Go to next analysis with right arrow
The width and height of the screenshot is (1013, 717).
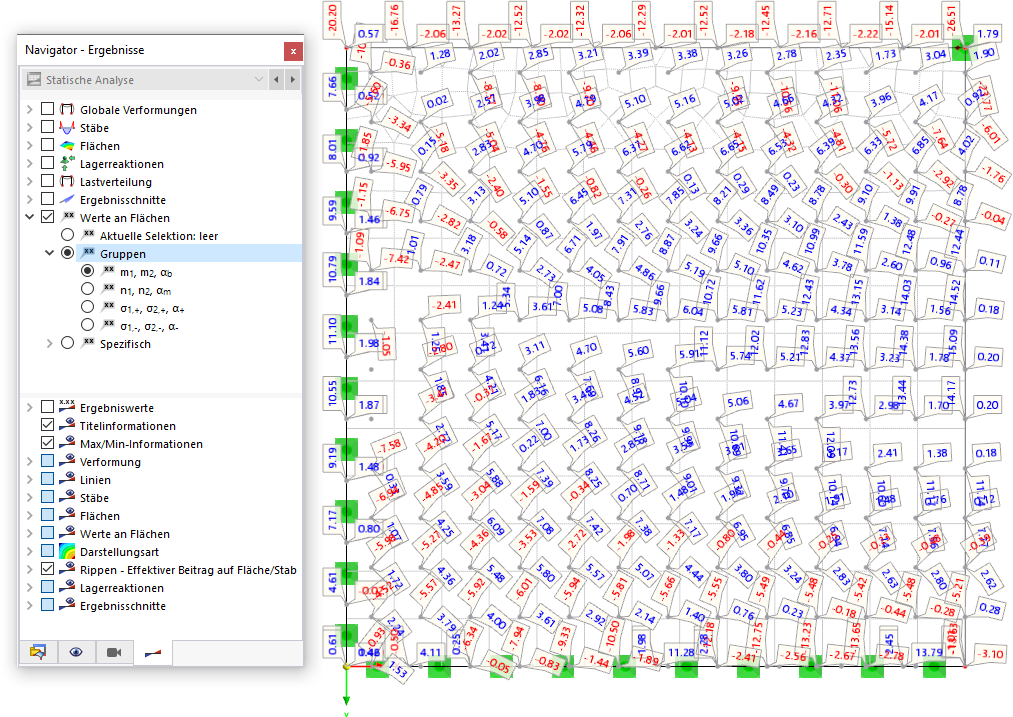pos(293,79)
